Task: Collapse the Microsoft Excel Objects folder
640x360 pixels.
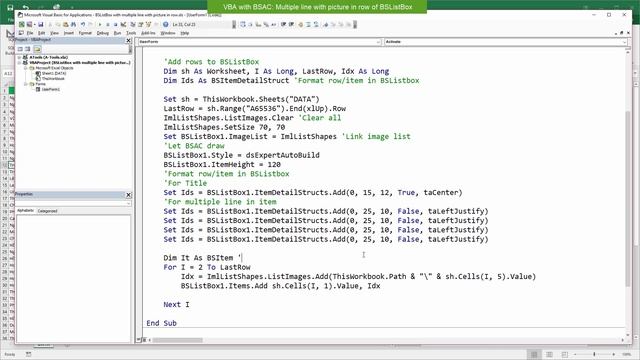Action: pyautogui.click(x=25, y=68)
